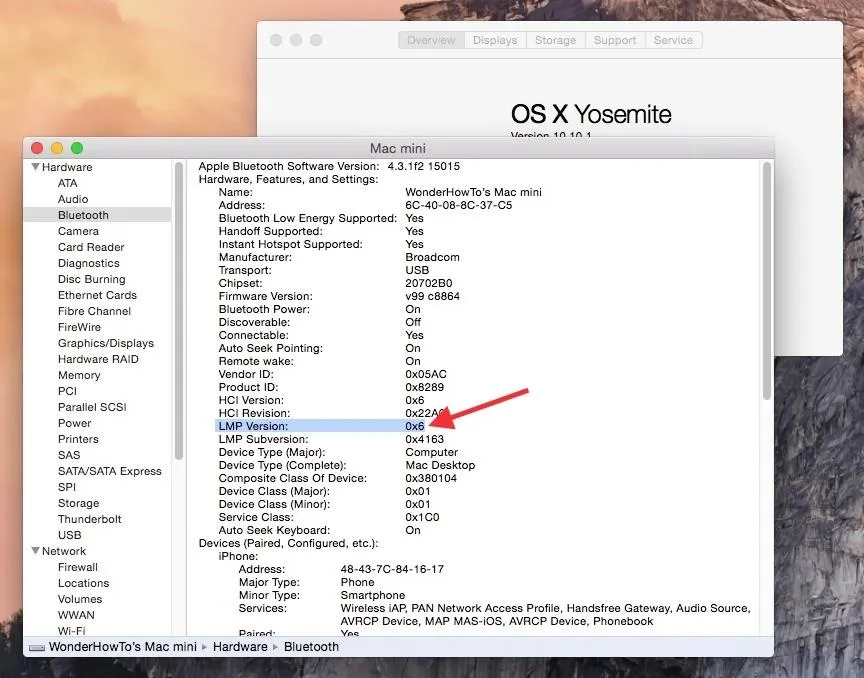This screenshot has width=864, height=678.
Task: Click WonderHowTo's Mac mini in path bar
Action: tap(122, 647)
